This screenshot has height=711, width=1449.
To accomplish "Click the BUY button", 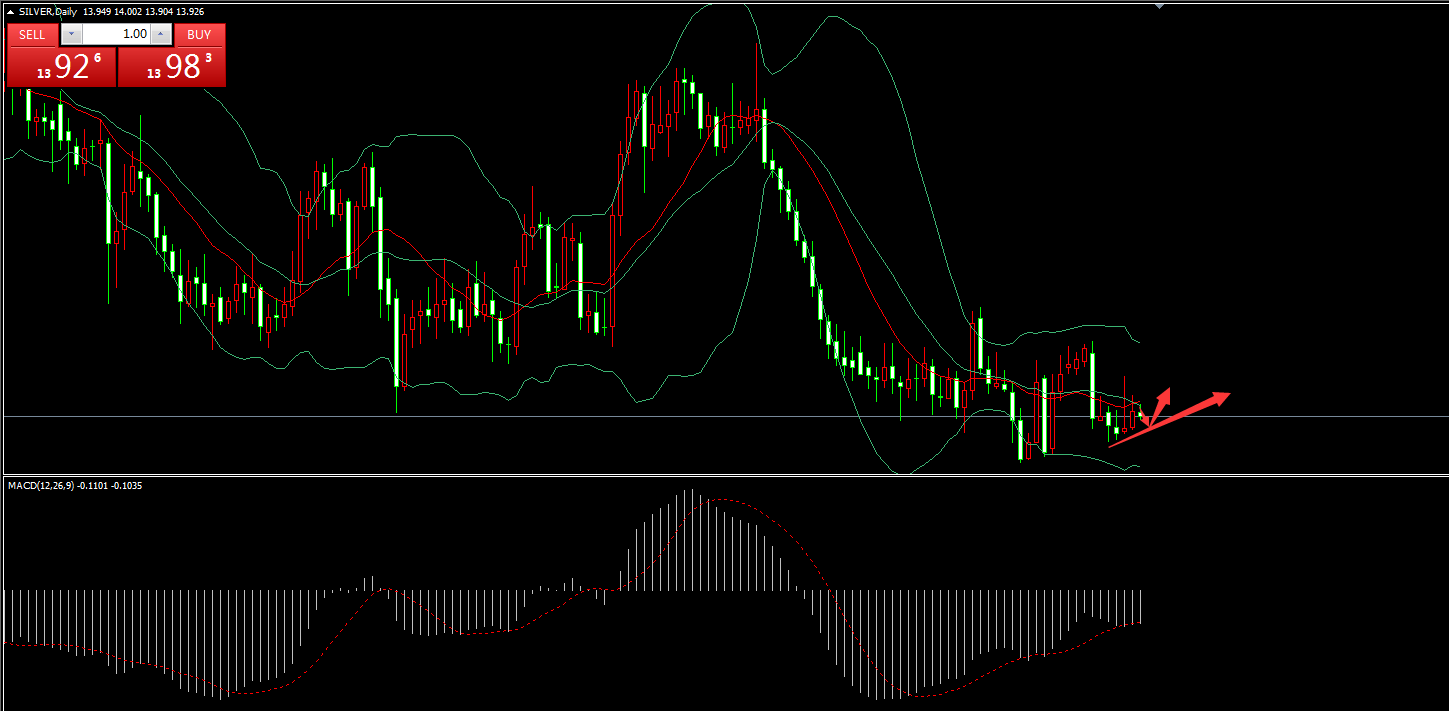I will [199, 34].
